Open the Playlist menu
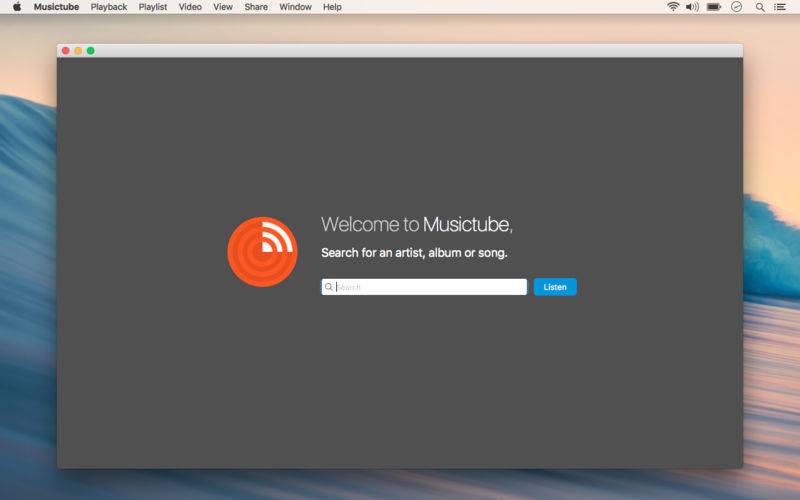Screen dimensions: 800x500 (x=153, y=7)
